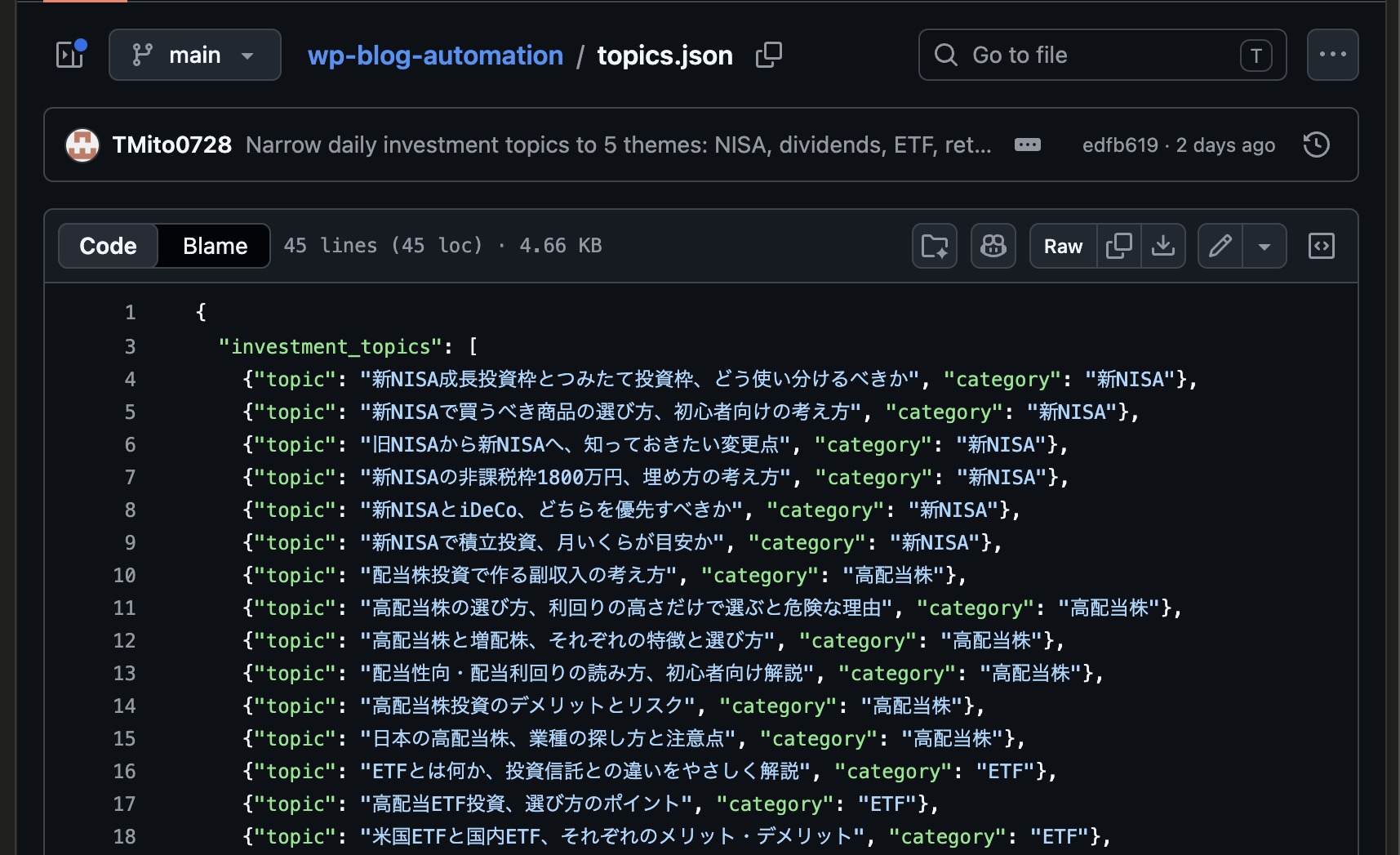1400x855 pixels.
Task: Click the '2 days ago' timestamp
Action: click(1225, 145)
